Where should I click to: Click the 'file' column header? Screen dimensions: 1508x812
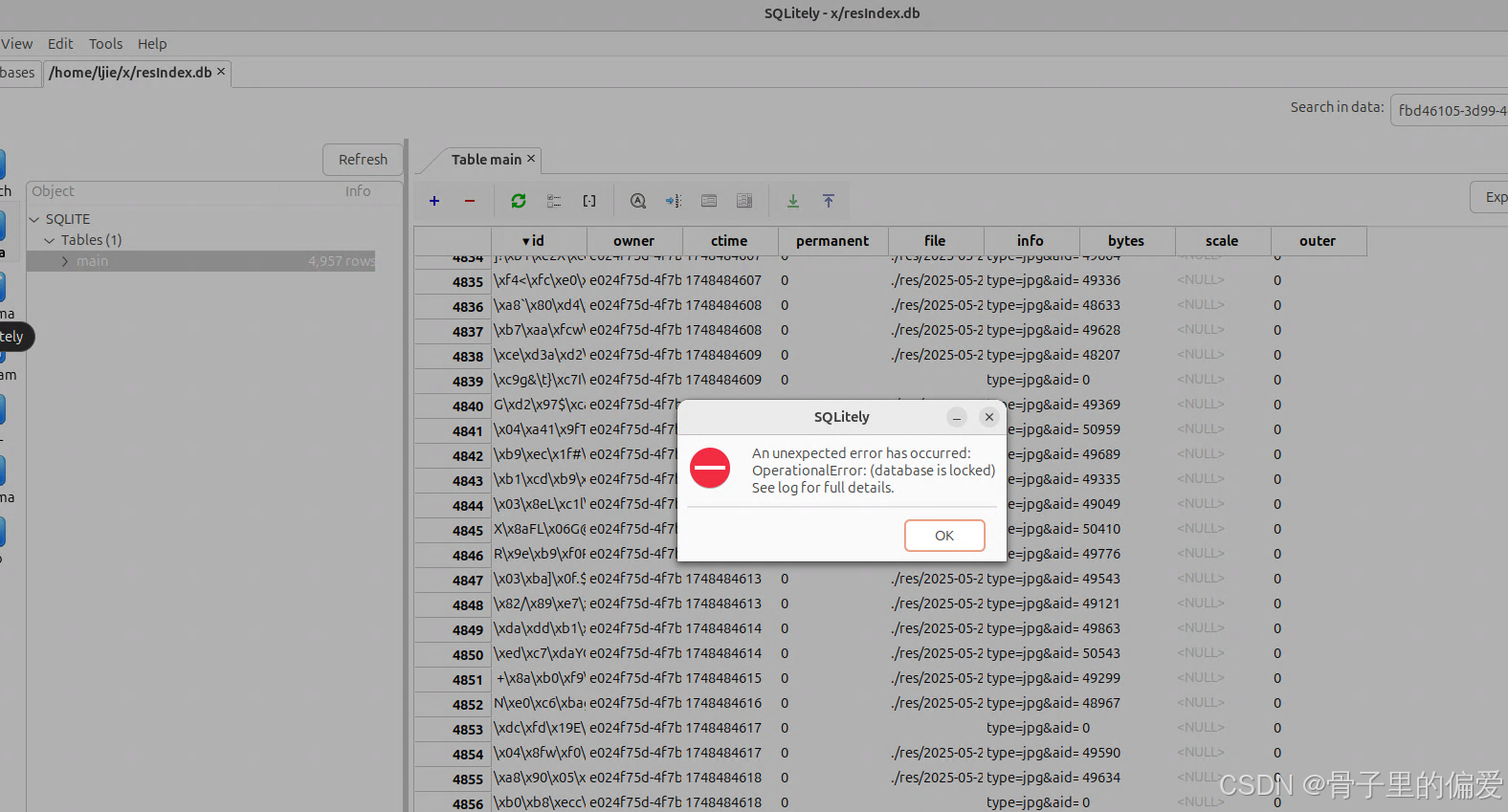(936, 241)
